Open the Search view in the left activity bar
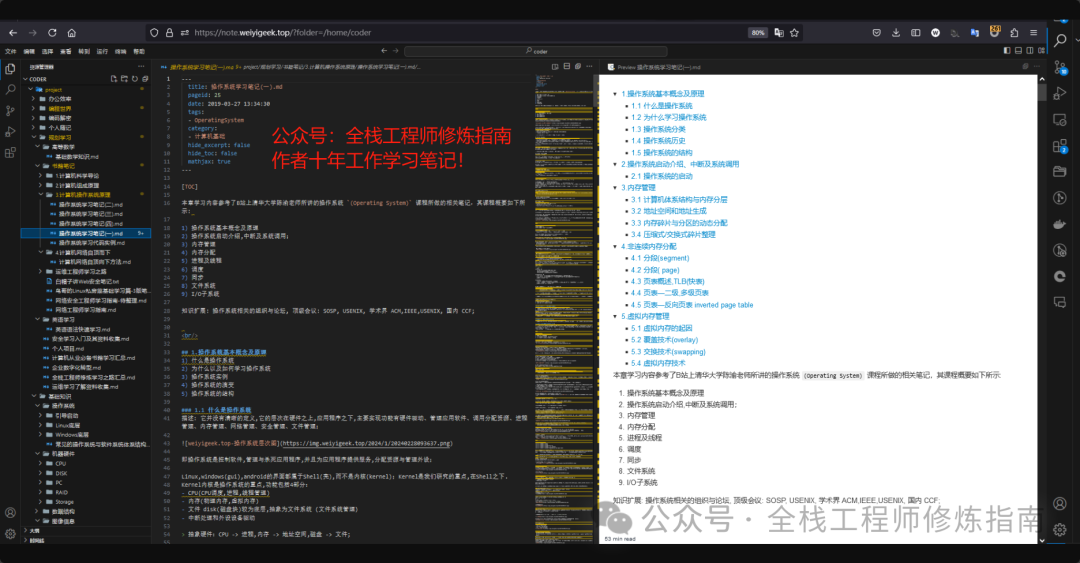1080x563 pixels. coord(10,90)
